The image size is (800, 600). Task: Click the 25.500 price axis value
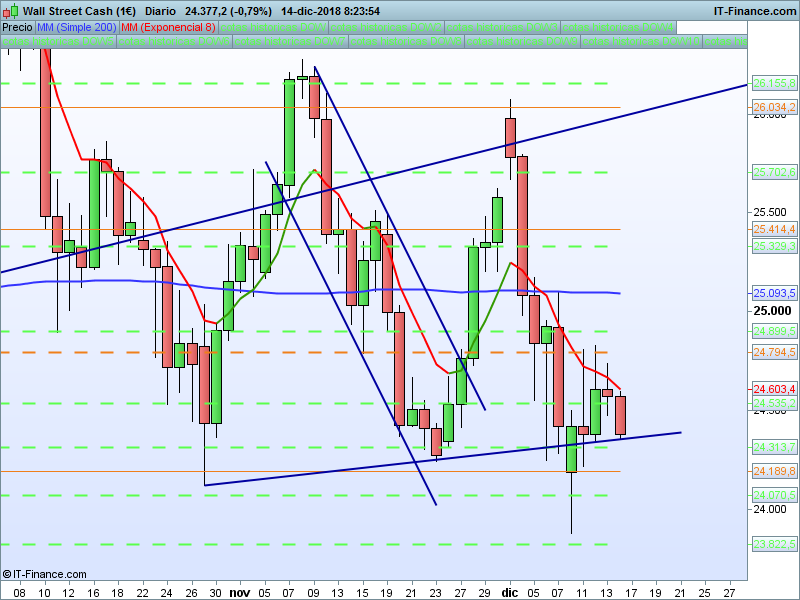click(x=770, y=212)
